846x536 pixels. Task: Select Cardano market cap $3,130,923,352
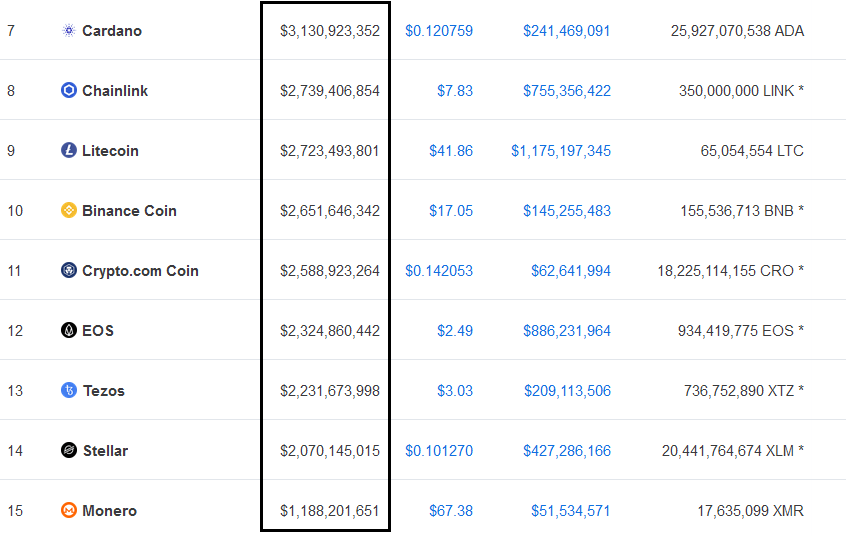click(330, 31)
